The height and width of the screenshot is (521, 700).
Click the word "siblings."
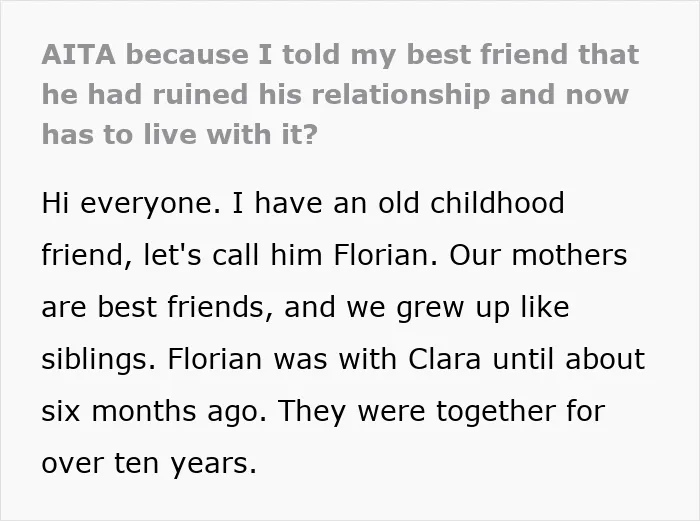coord(99,359)
